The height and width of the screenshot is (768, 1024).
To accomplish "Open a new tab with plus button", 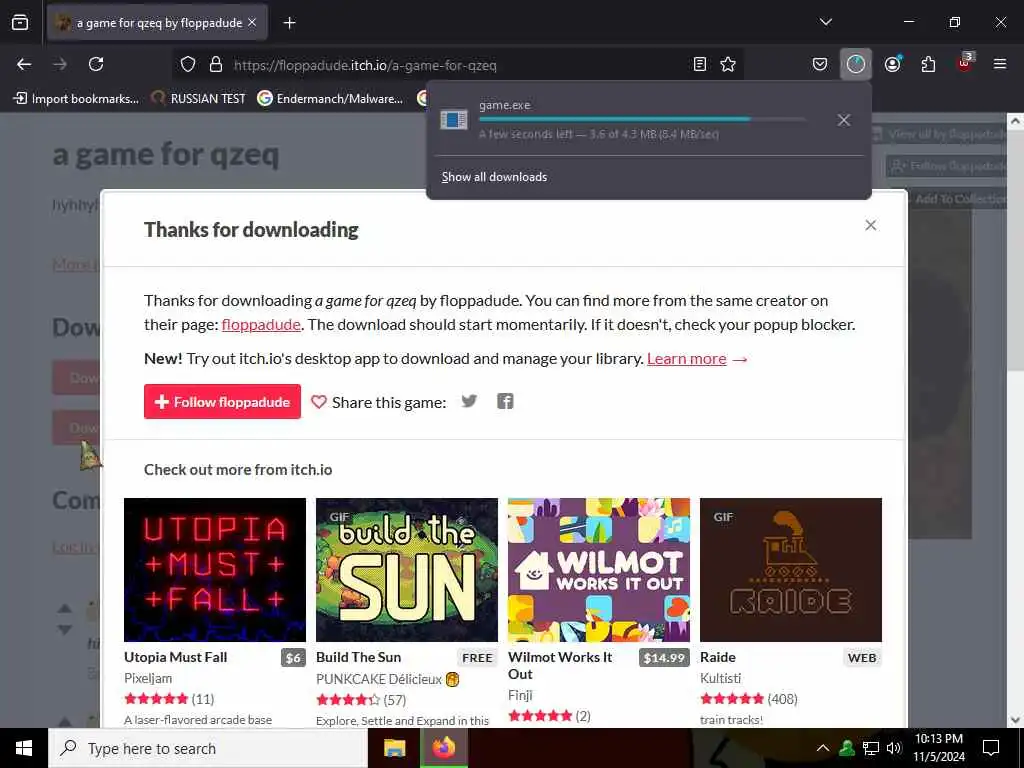I will pyautogui.click(x=289, y=23).
